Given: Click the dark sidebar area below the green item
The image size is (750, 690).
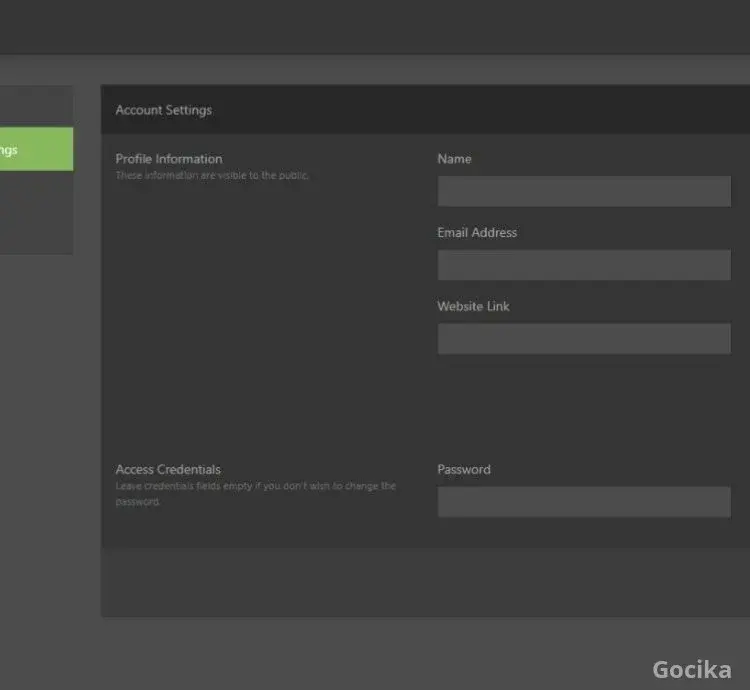Looking at the screenshot, I should coord(35,212).
